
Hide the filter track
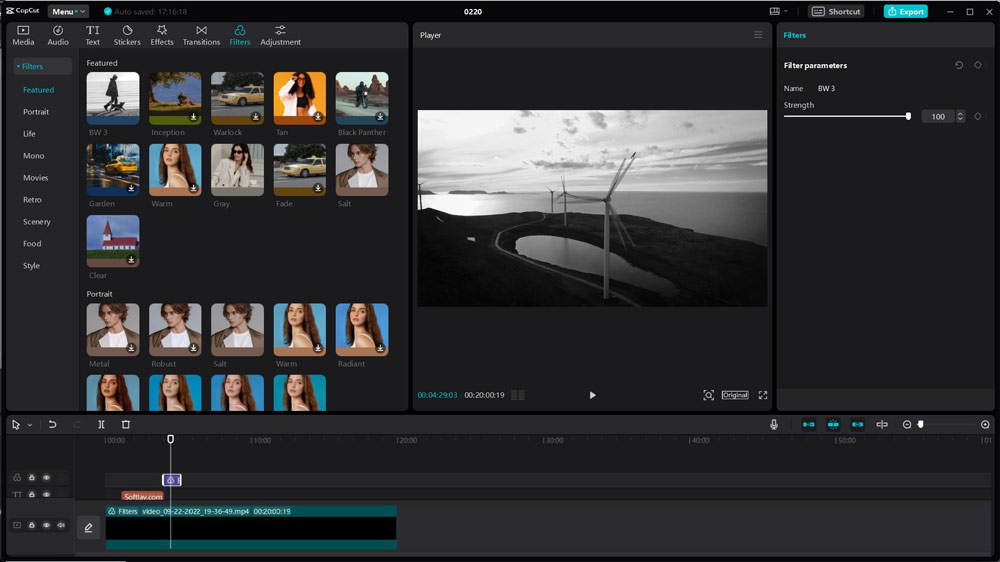tap(47, 477)
